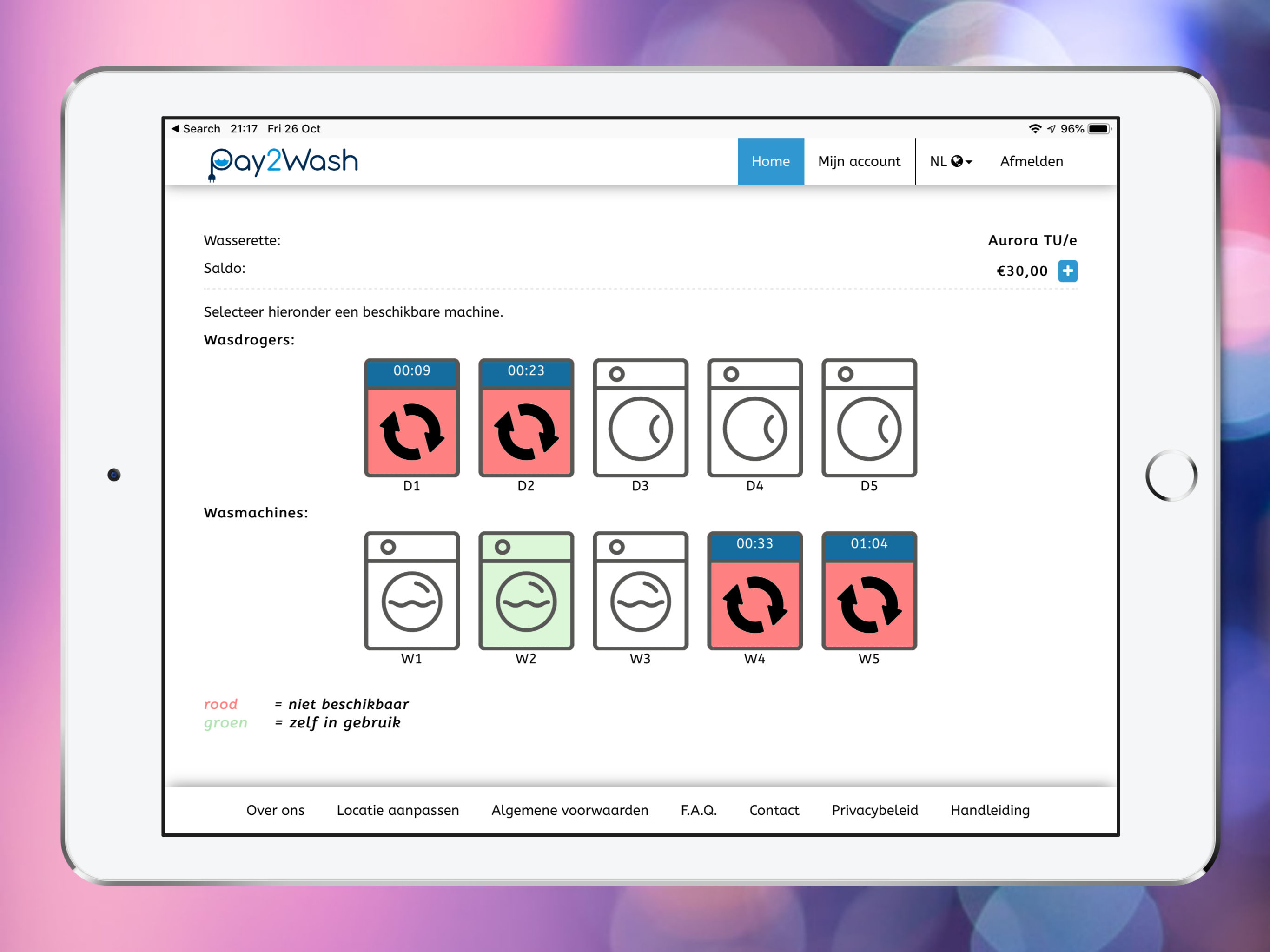Tap back arrow to Search in status bar
The image size is (1270, 952).
[196, 129]
